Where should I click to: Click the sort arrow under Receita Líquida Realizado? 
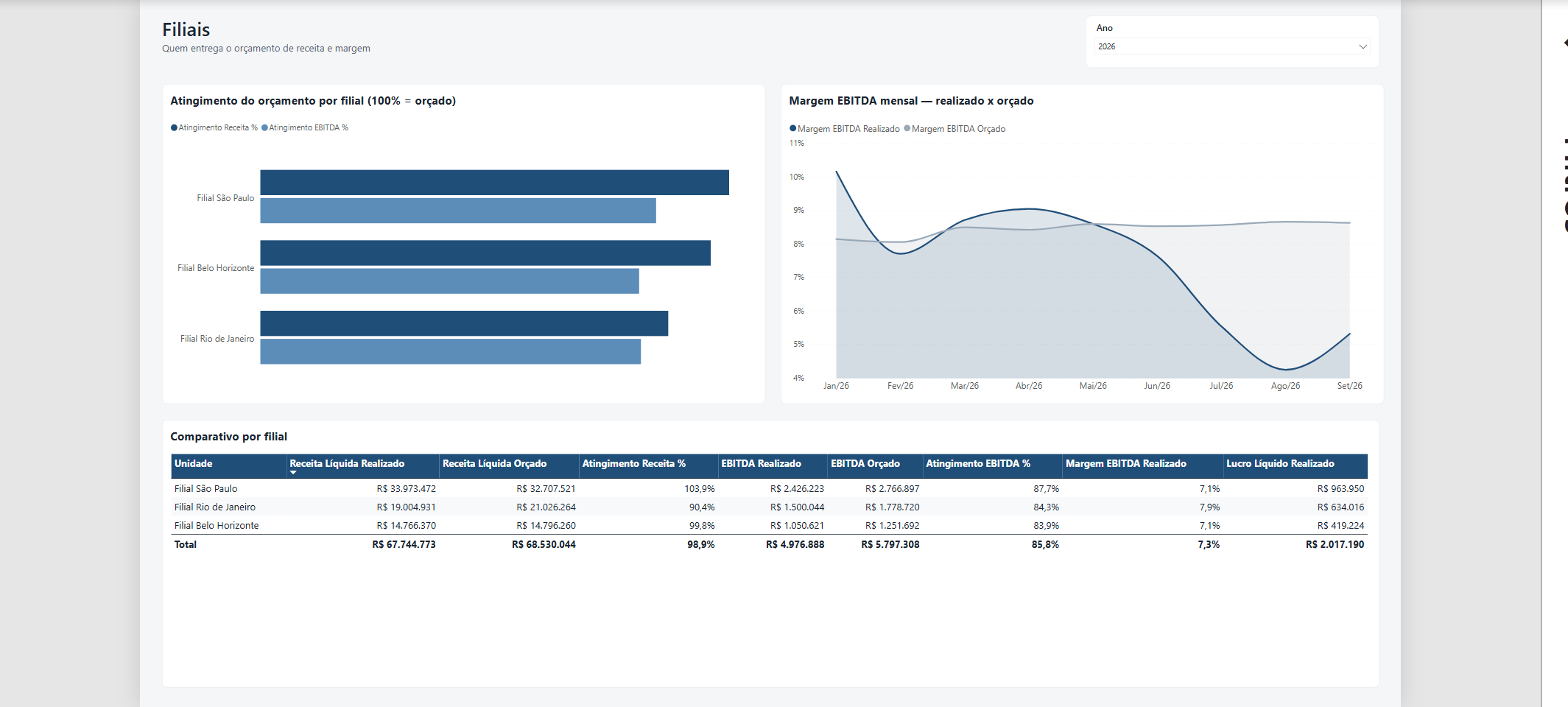click(293, 473)
